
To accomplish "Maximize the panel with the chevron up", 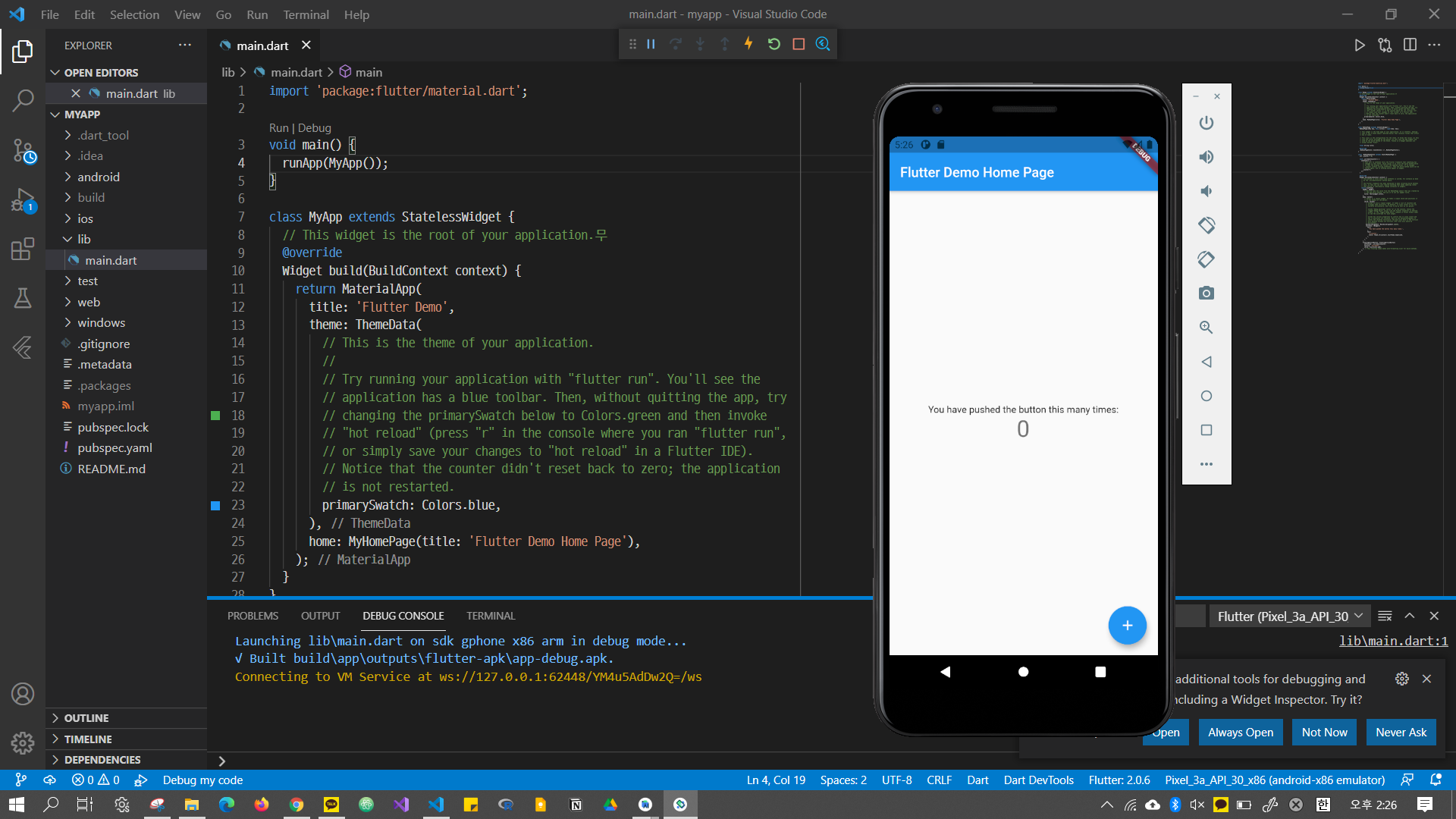I will point(1410,616).
